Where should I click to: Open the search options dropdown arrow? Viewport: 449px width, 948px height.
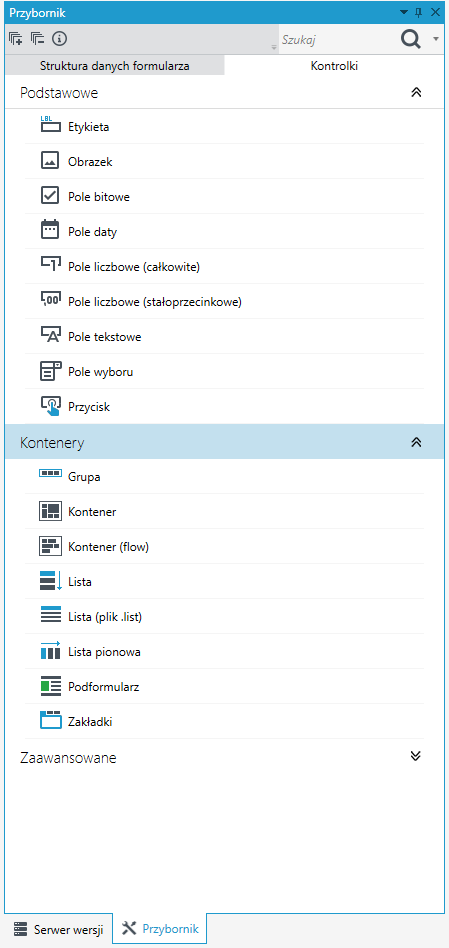(436, 40)
